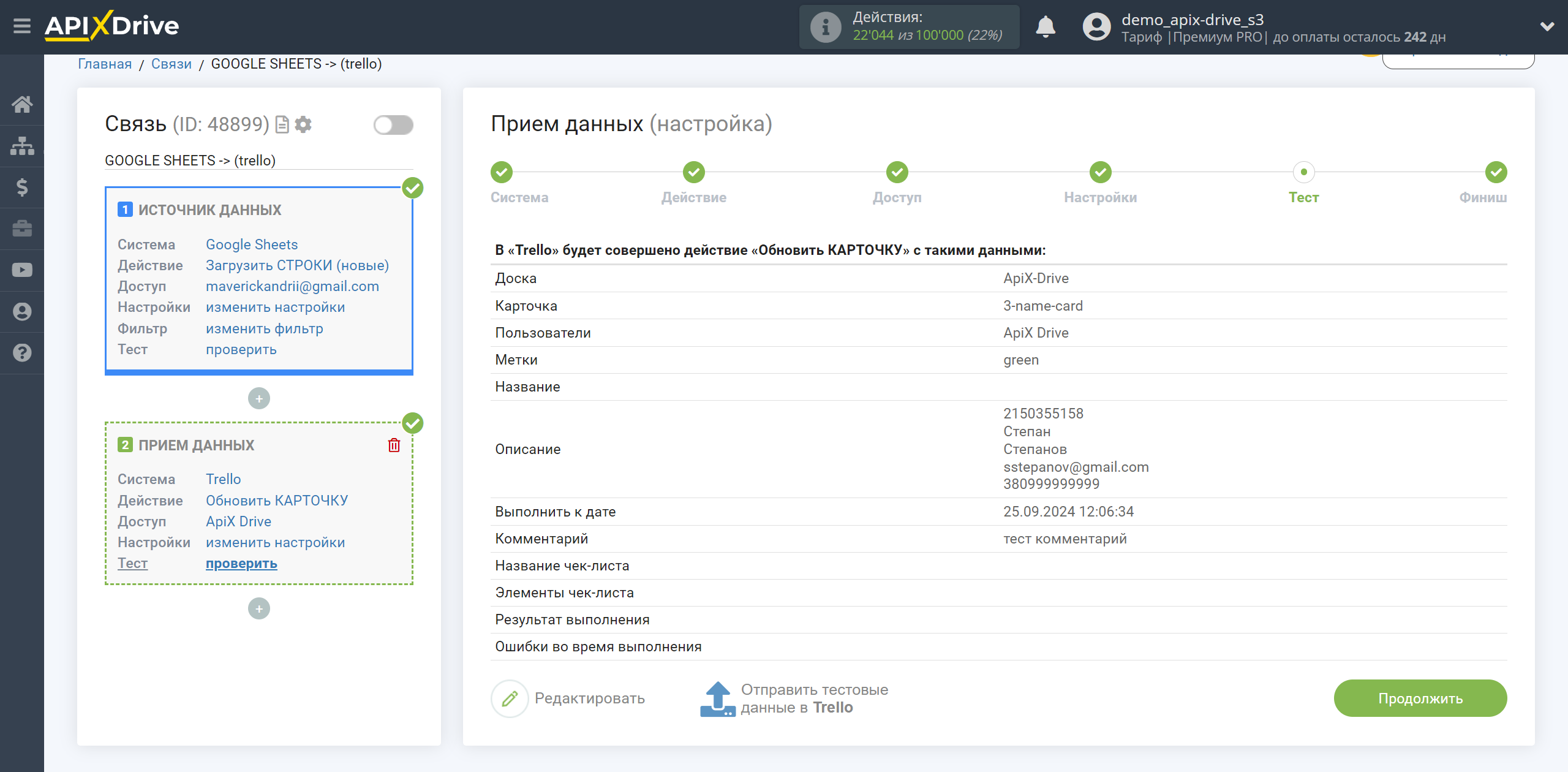Go to Финиш wizard step
This screenshot has width=1568, height=772.
1496,172
